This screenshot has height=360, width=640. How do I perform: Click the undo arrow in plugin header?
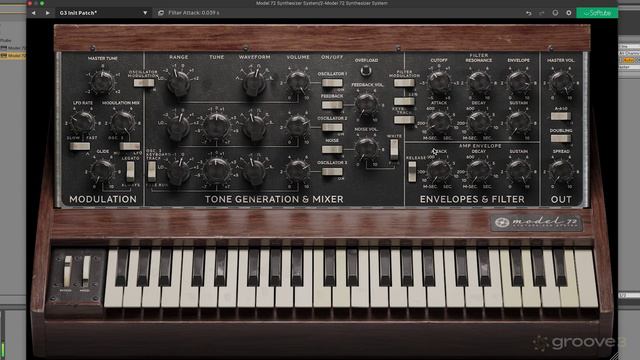pyautogui.click(x=529, y=13)
